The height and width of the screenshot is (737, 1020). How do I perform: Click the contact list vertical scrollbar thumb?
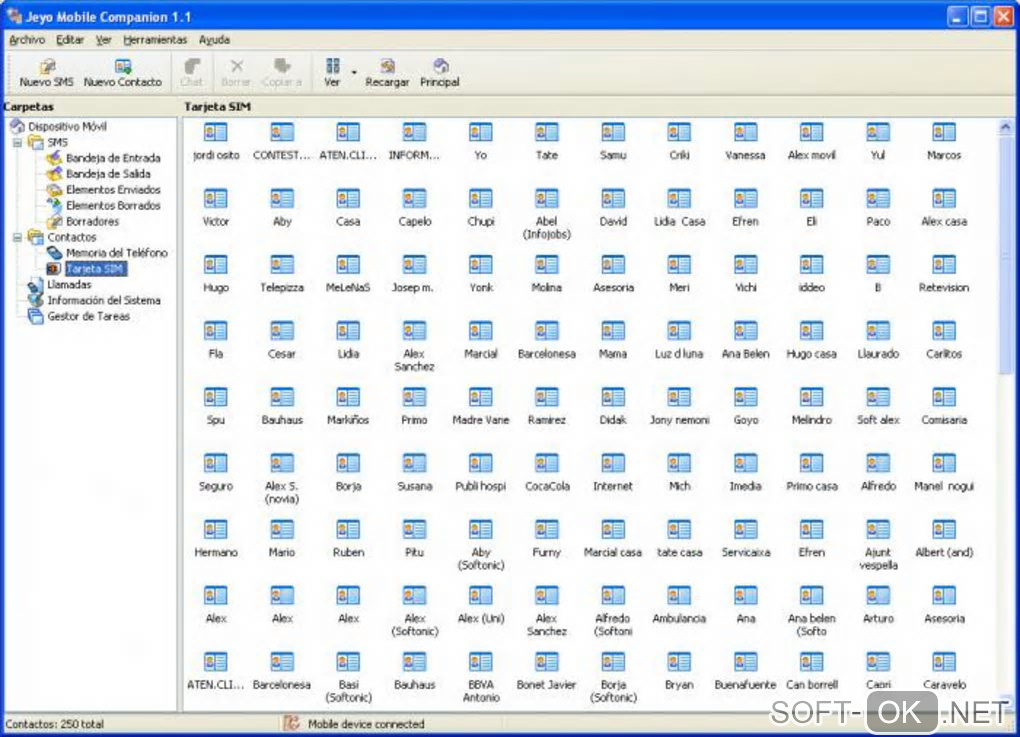tap(1005, 254)
